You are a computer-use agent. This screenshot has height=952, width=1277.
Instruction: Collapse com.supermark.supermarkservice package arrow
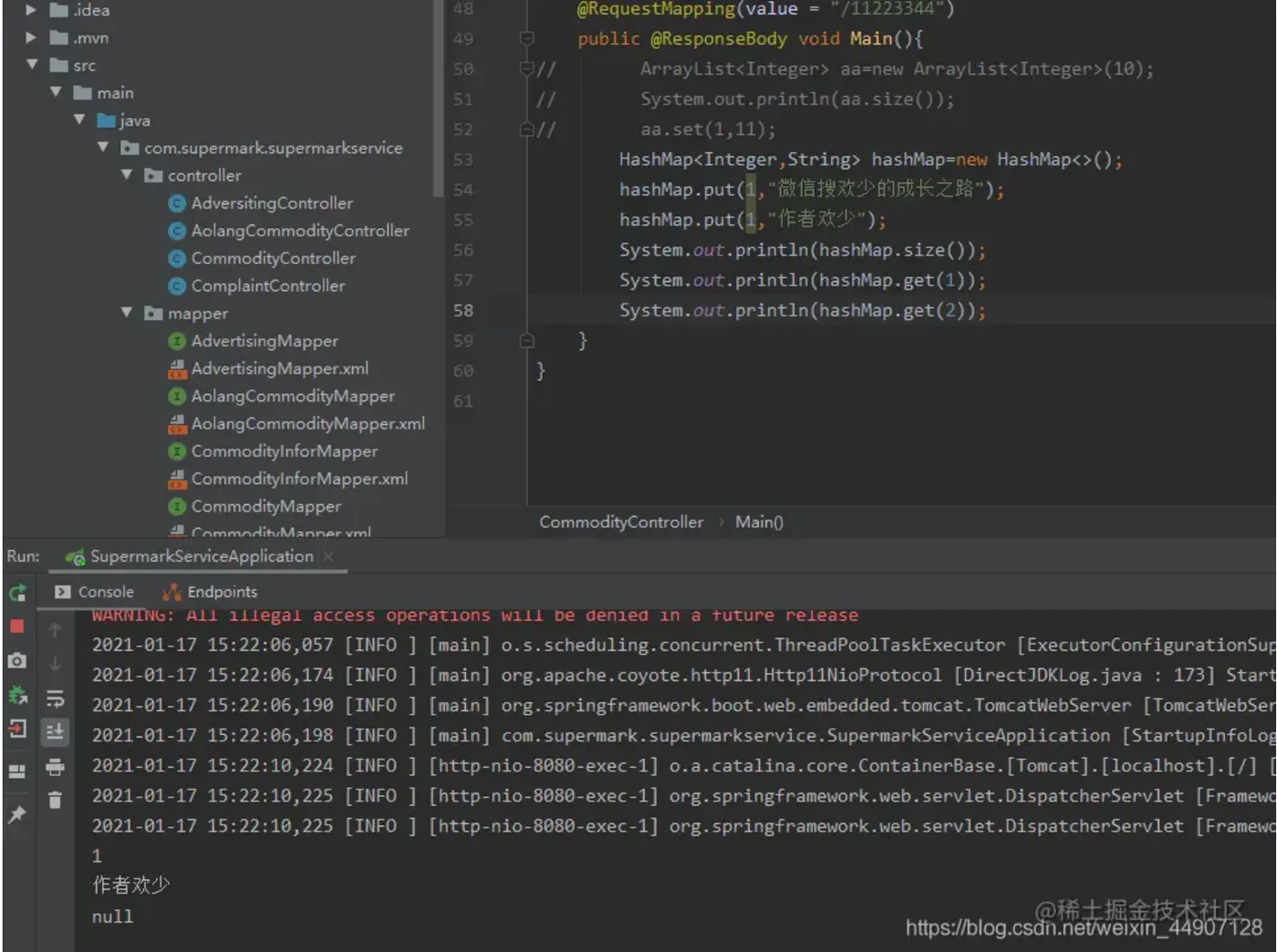point(103,147)
